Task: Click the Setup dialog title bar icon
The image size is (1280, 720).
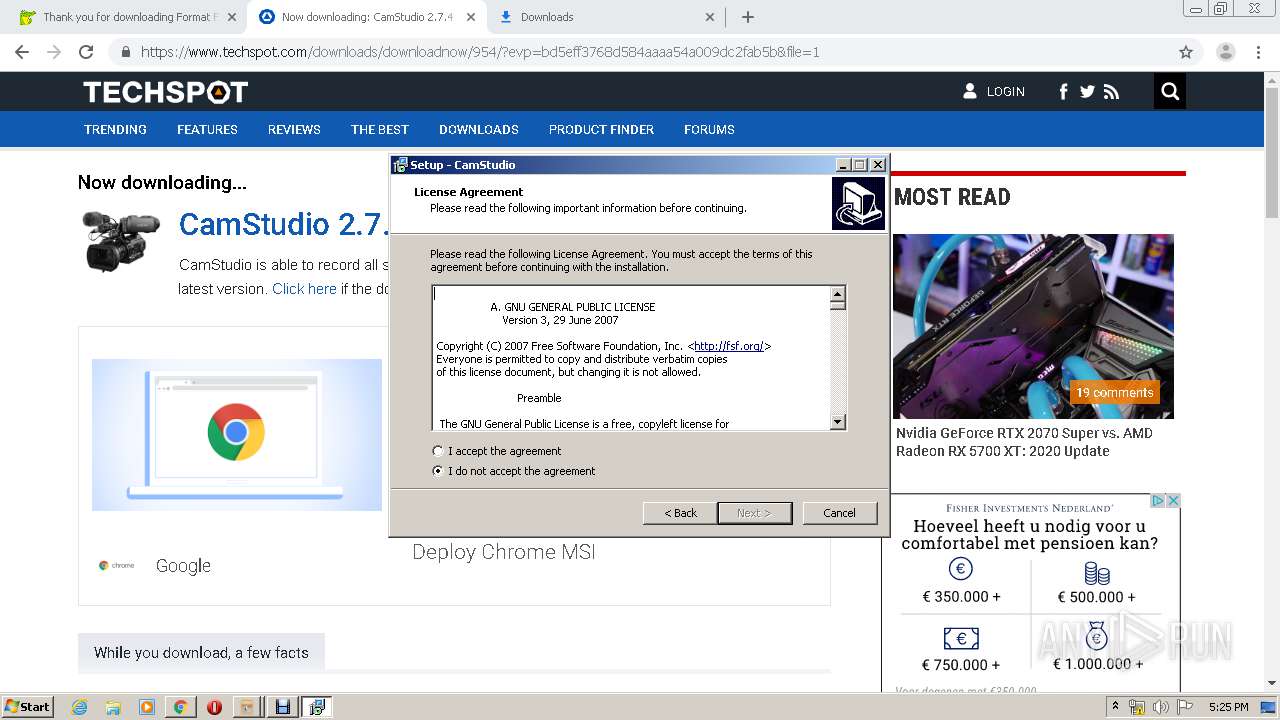Action: (x=400, y=165)
